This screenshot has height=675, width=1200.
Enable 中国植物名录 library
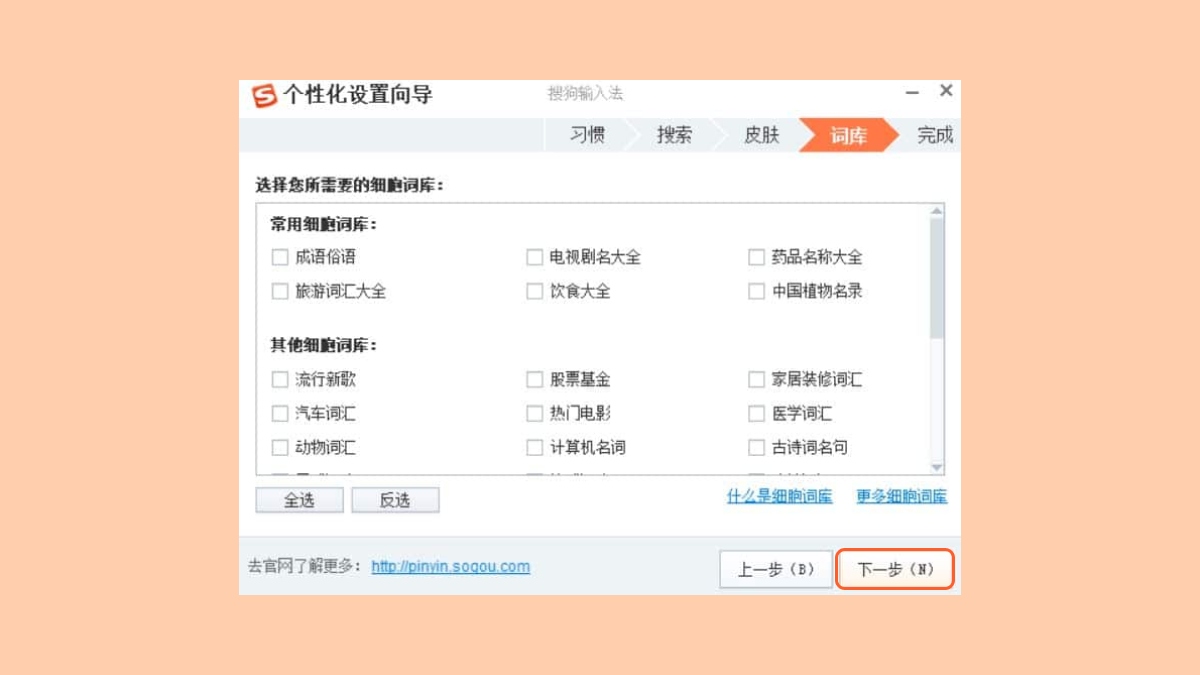click(x=757, y=291)
